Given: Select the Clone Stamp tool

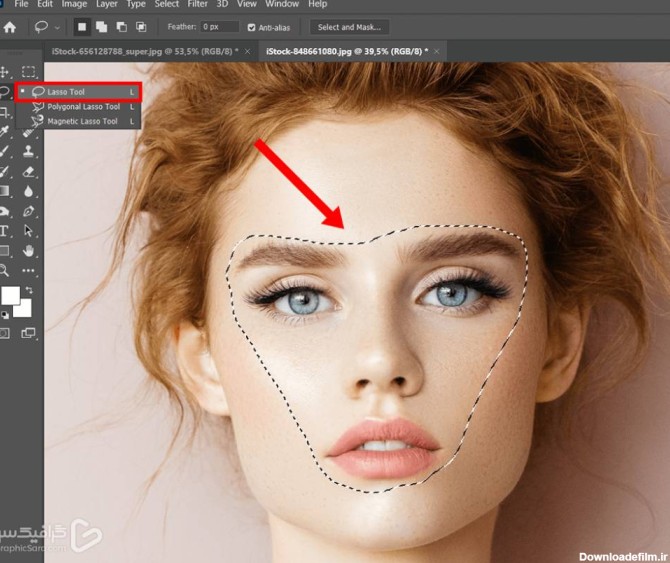Looking at the screenshot, I should (x=29, y=151).
